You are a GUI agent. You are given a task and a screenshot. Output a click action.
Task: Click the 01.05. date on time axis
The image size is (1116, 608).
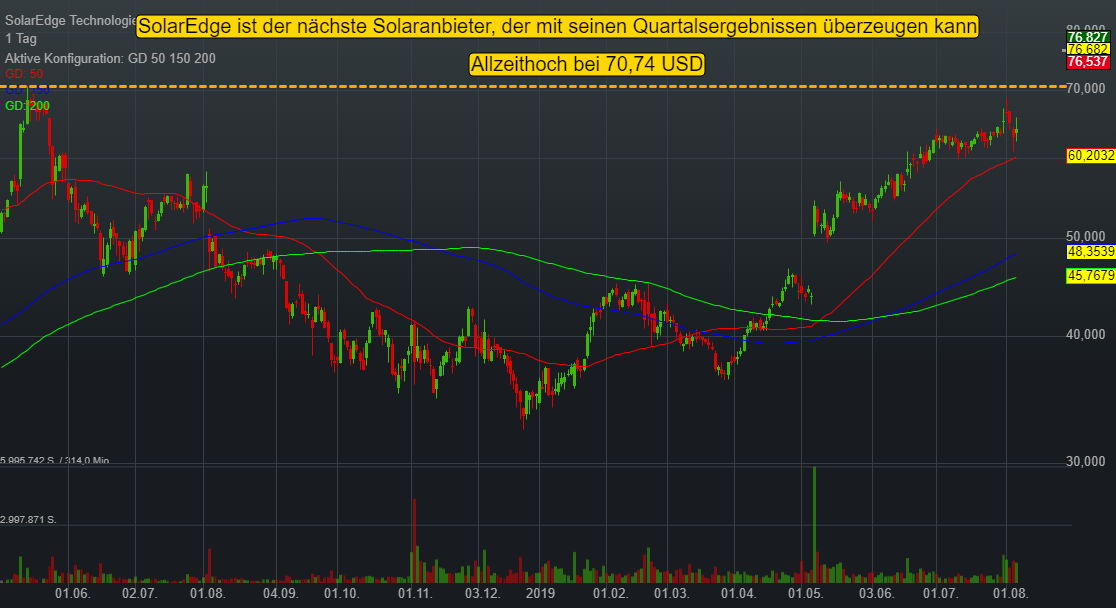(x=806, y=593)
